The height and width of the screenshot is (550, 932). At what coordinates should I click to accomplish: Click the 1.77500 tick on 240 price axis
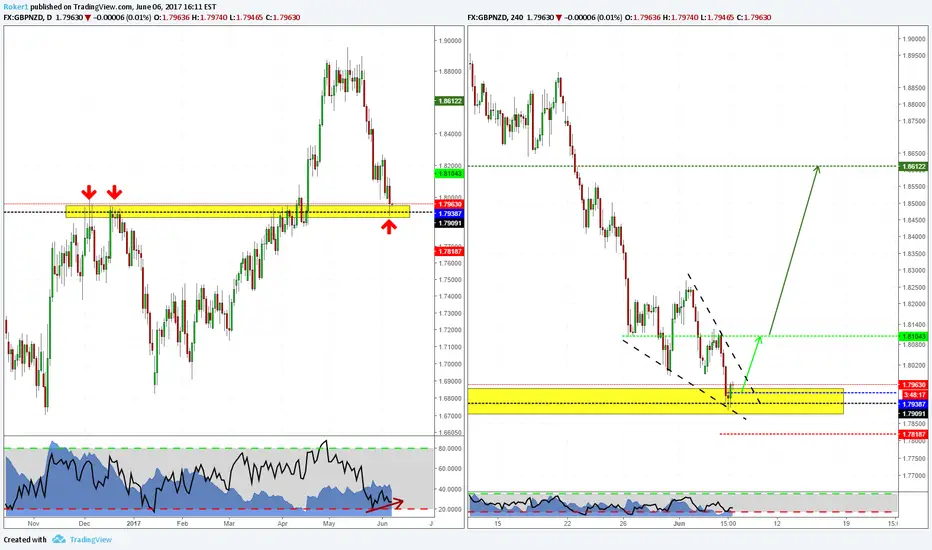[x=914, y=459]
